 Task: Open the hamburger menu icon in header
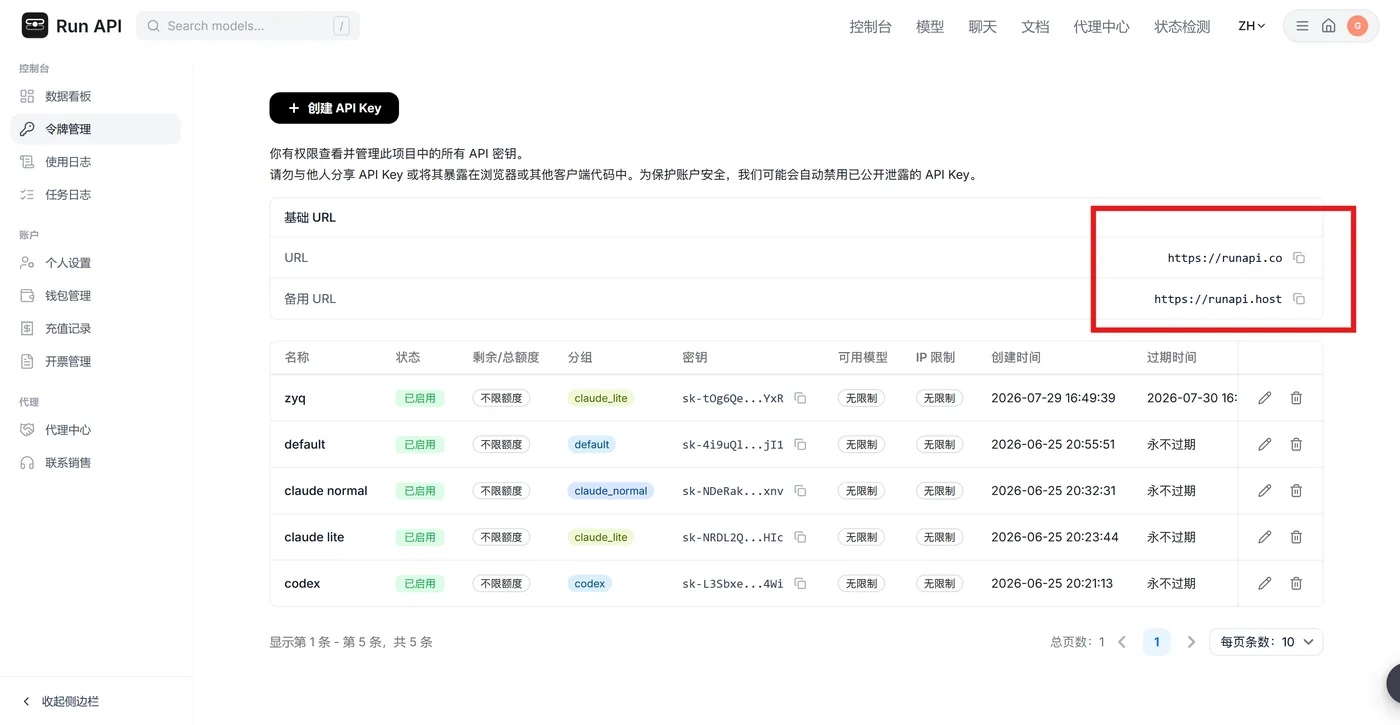tap(1302, 26)
